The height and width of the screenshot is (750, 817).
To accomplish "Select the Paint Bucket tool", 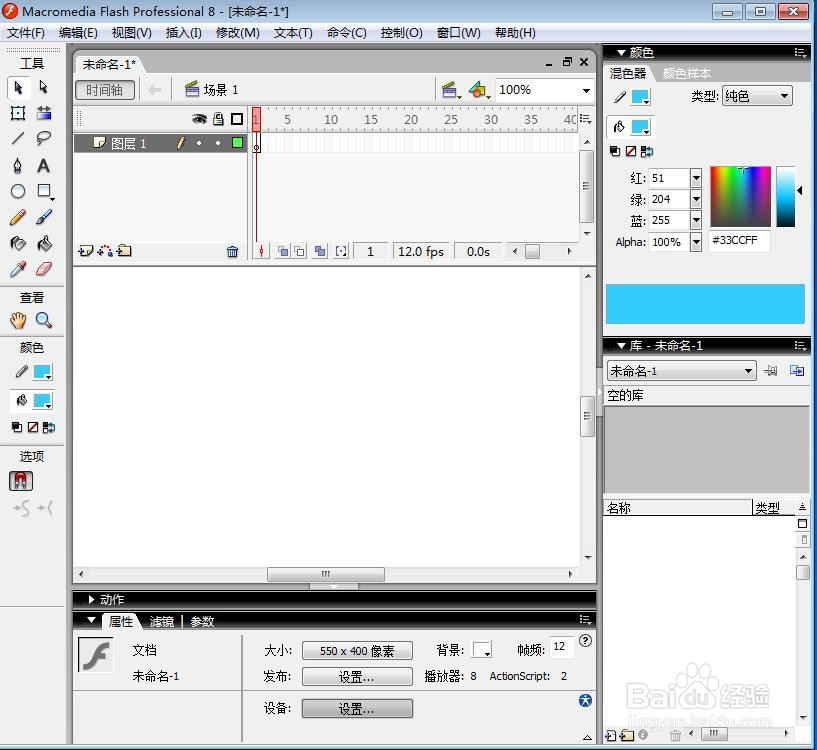I will pos(44,243).
